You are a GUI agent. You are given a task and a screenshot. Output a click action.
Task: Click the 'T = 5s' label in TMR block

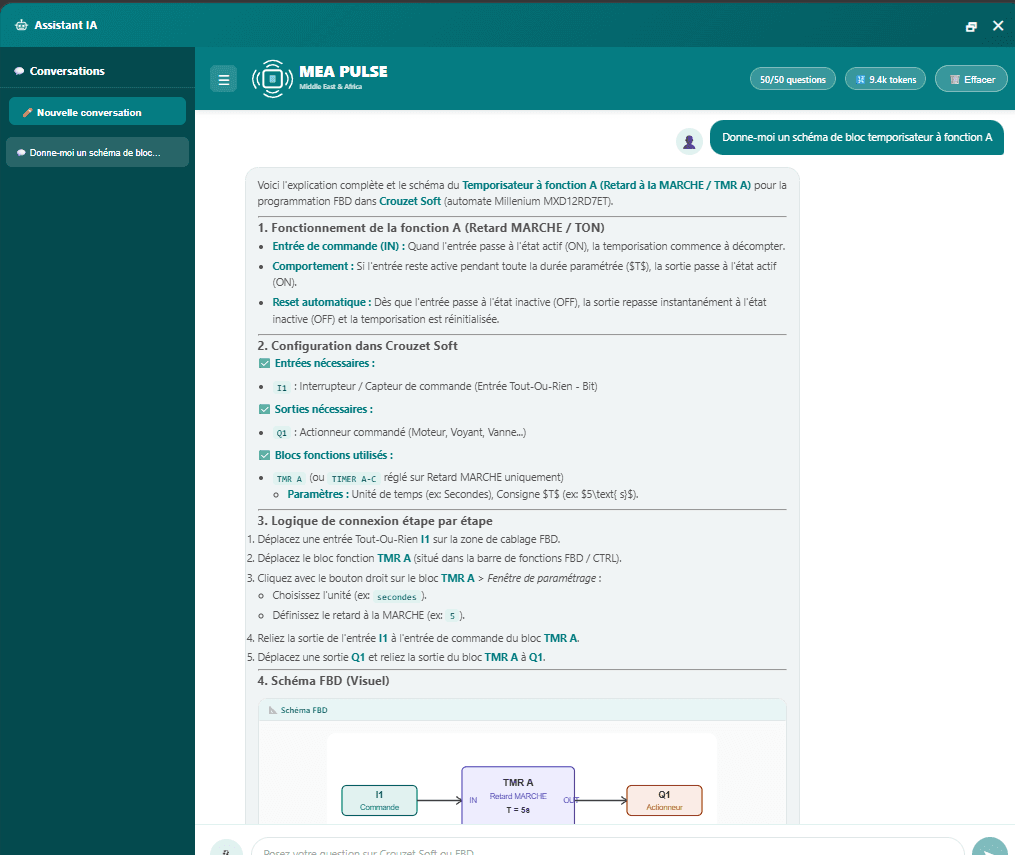518,810
